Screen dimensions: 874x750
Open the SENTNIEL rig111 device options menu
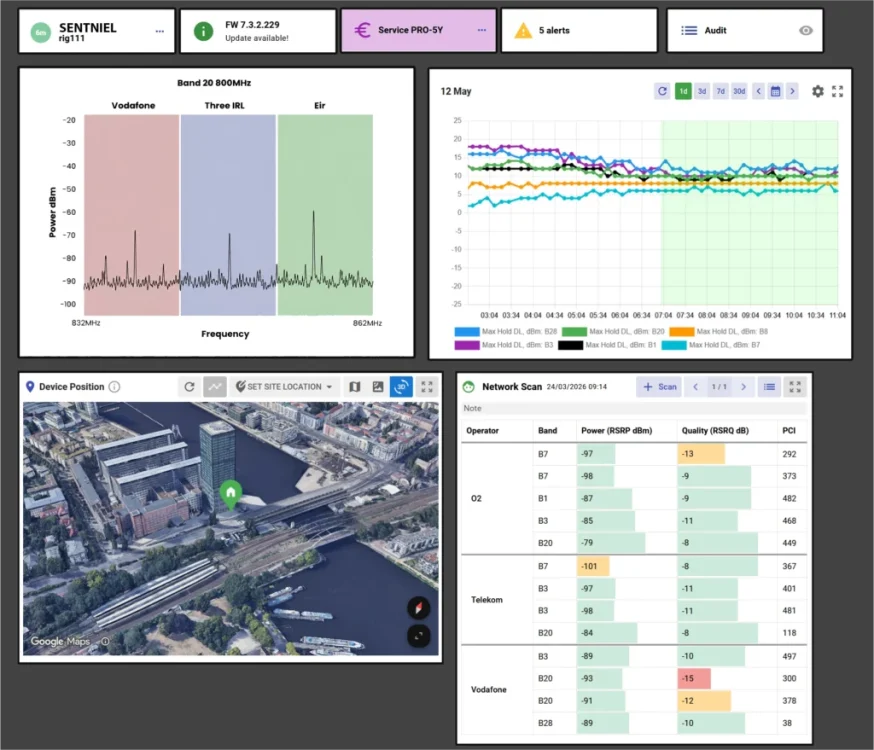tap(159, 31)
